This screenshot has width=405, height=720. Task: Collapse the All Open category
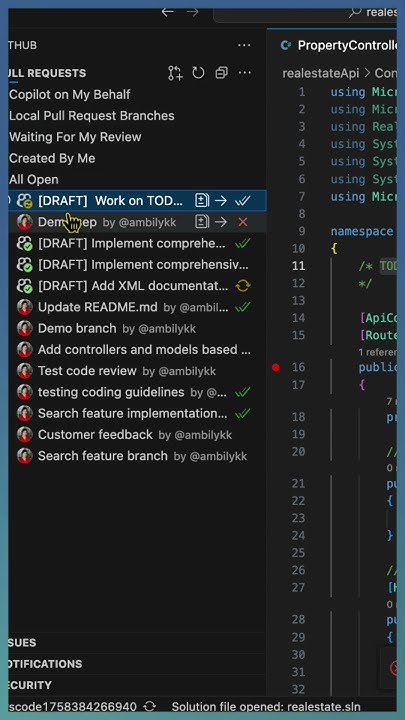point(137,180)
